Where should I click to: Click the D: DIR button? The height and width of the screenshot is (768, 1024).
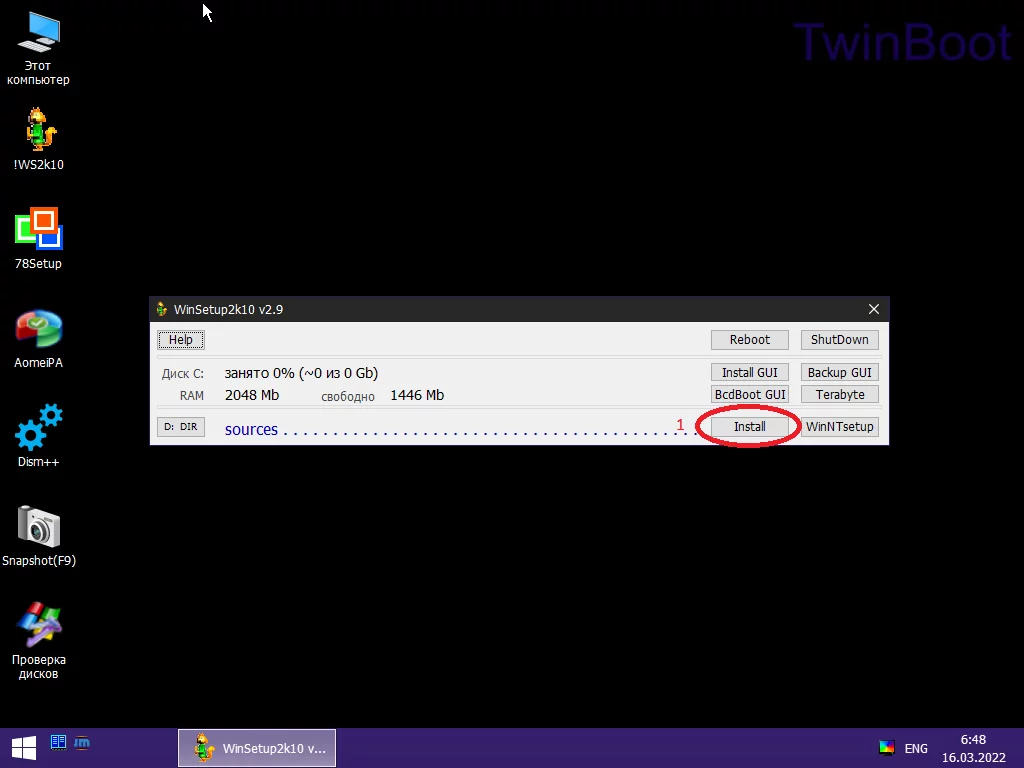(181, 426)
